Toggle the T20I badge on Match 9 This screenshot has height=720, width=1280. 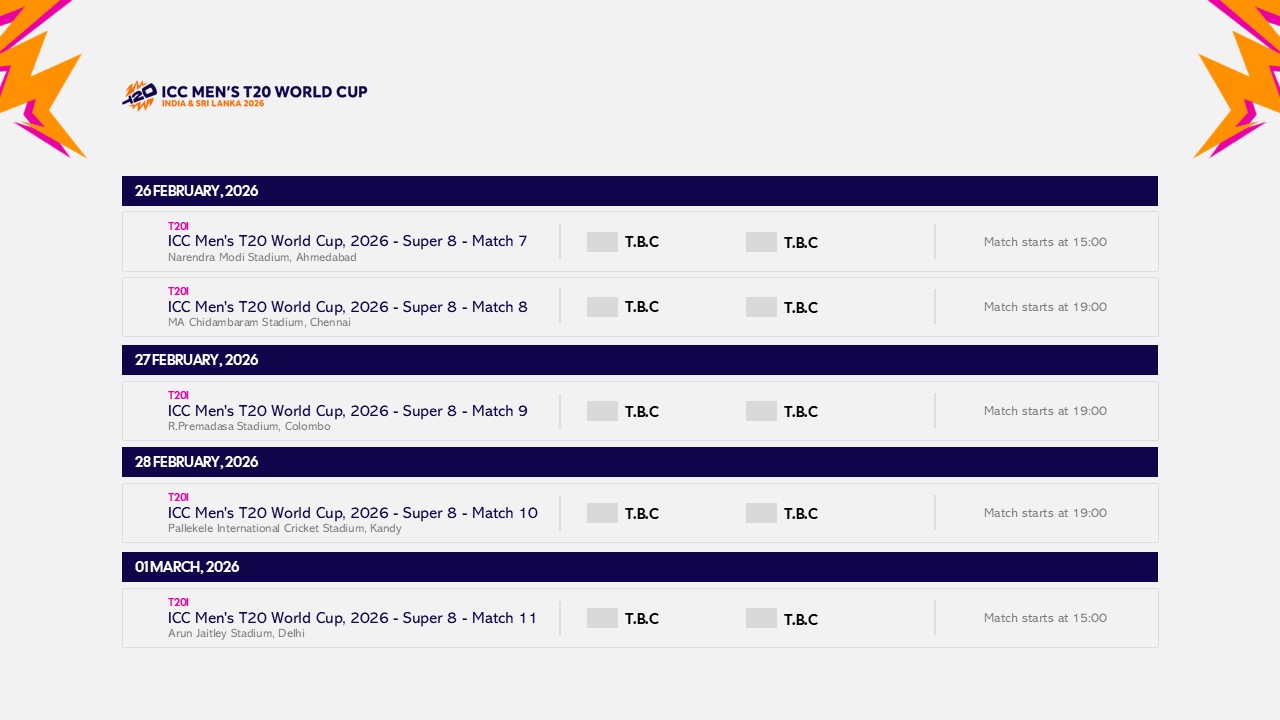point(178,395)
